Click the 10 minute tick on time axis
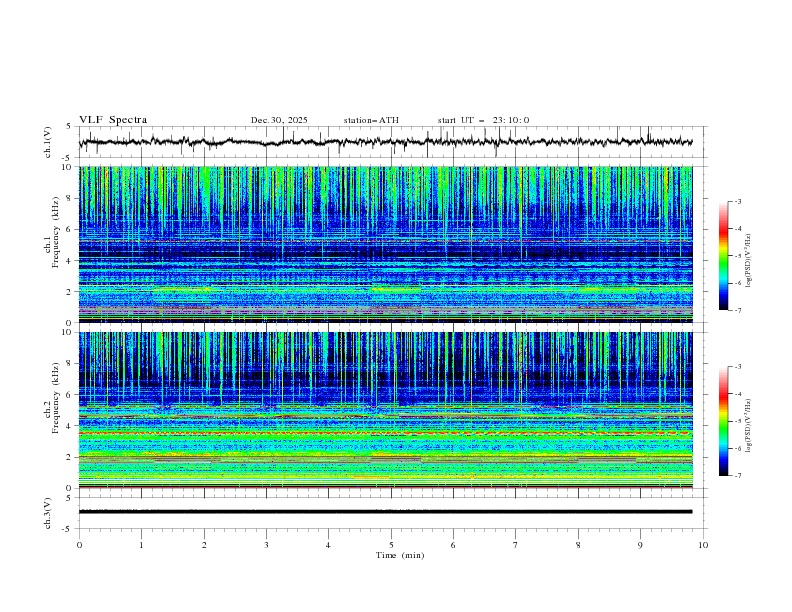 [703, 545]
